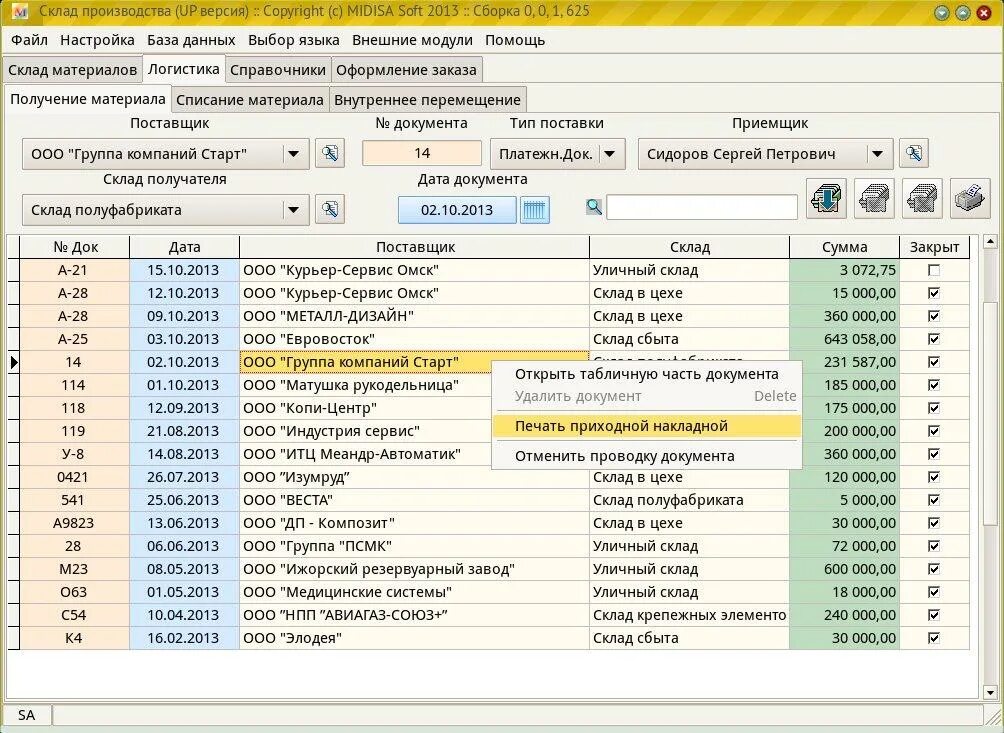Open the Настройка menu
Image resolution: width=1004 pixels, height=733 pixels.
pyautogui.click(x=97, y=40)
